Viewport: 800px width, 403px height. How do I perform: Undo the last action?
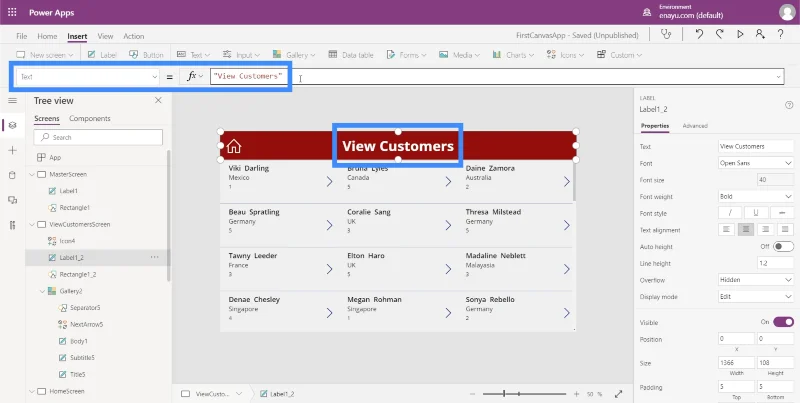(x=699, y=35)
